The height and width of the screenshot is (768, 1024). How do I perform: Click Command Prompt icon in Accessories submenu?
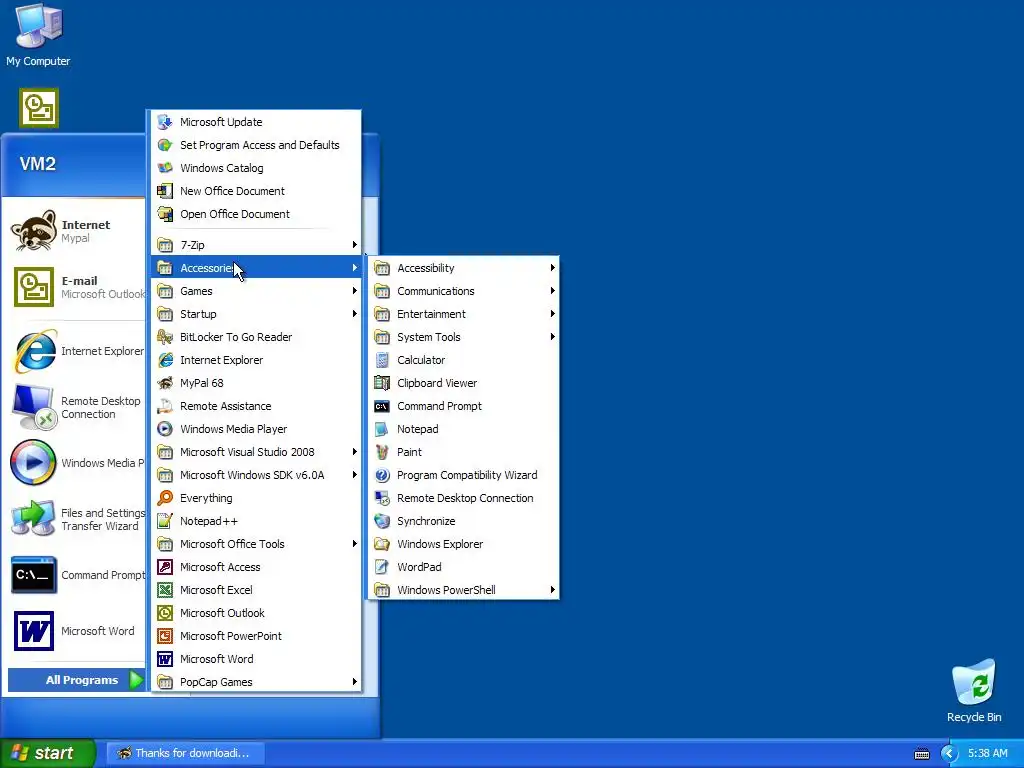point(382,406)
